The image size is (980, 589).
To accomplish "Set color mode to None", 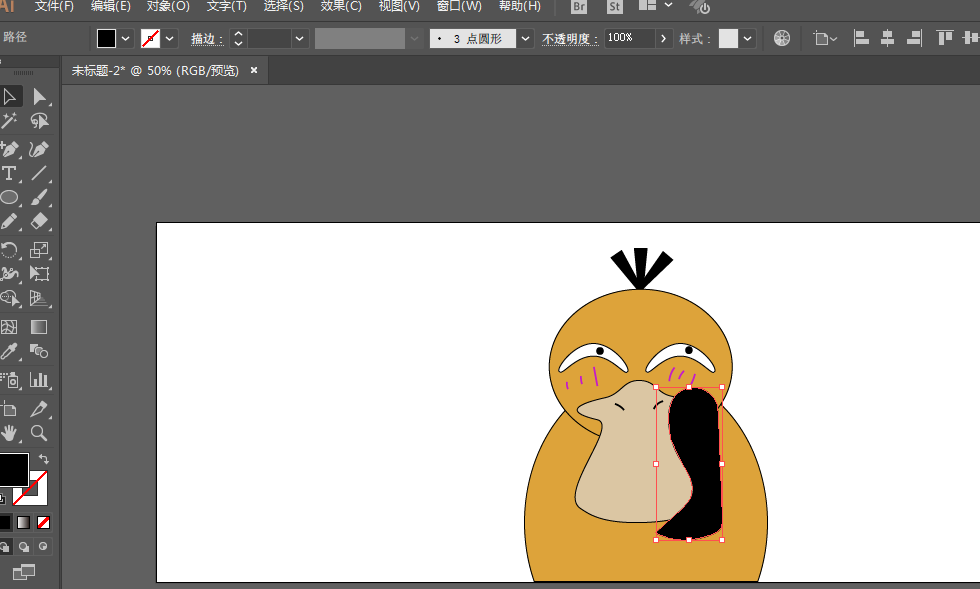I will [x=43, y=522].
